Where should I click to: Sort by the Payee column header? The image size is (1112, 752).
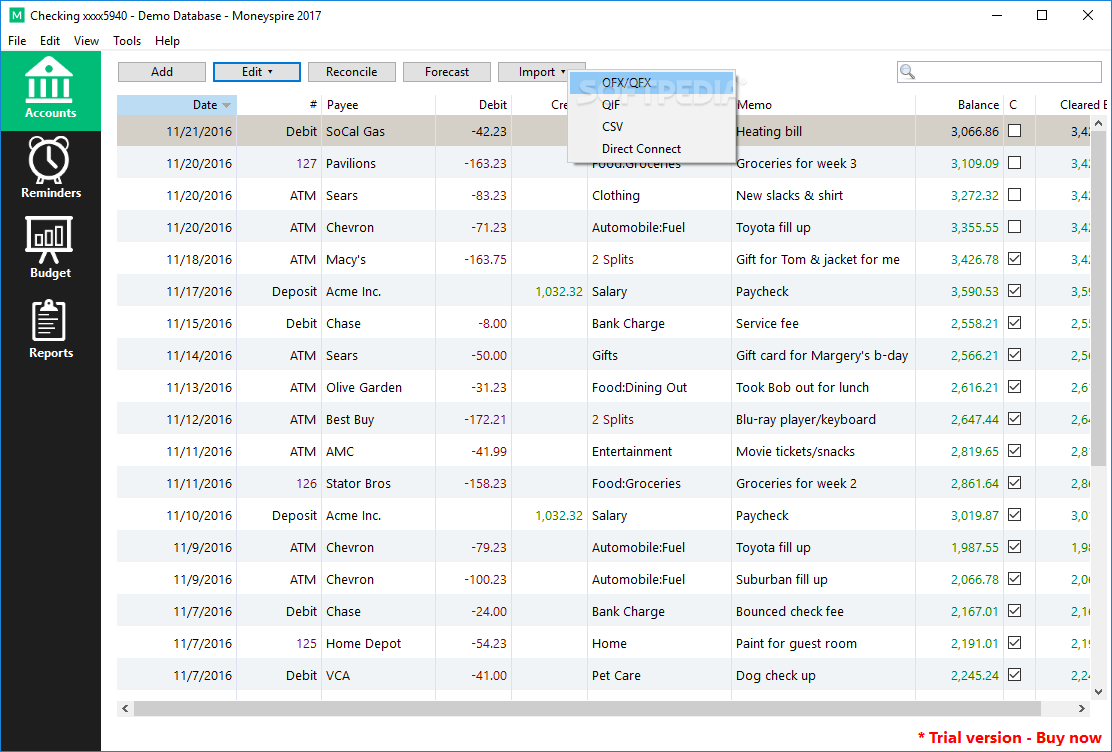(378, 105)
